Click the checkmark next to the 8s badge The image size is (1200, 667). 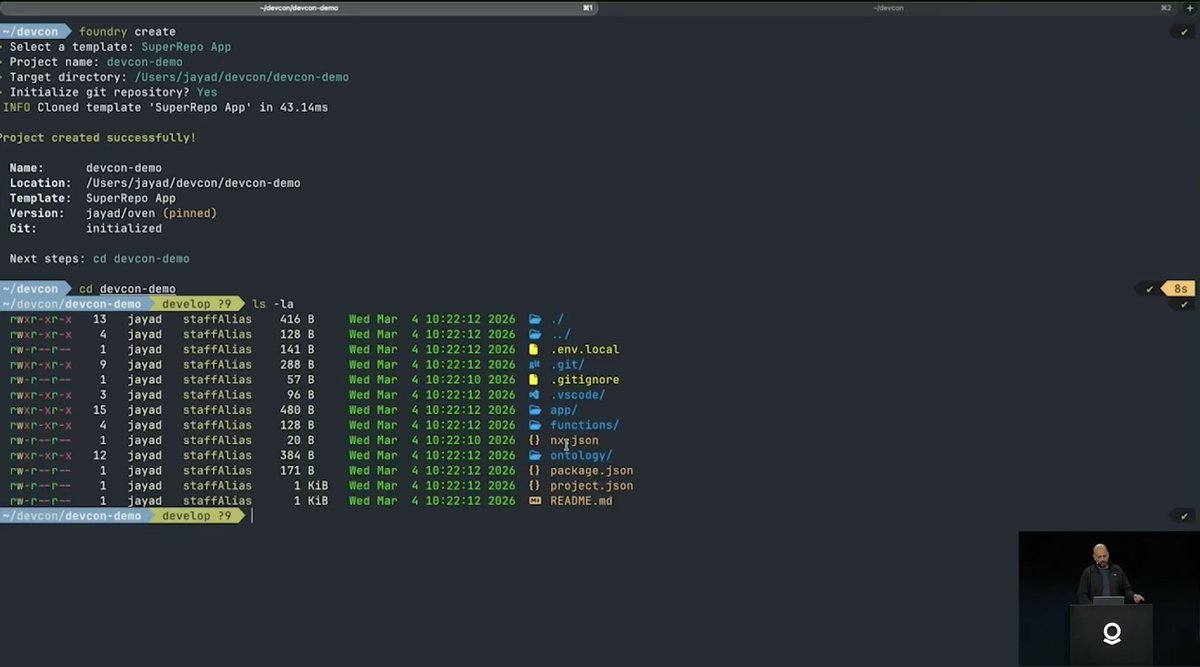coord(1150,289)
